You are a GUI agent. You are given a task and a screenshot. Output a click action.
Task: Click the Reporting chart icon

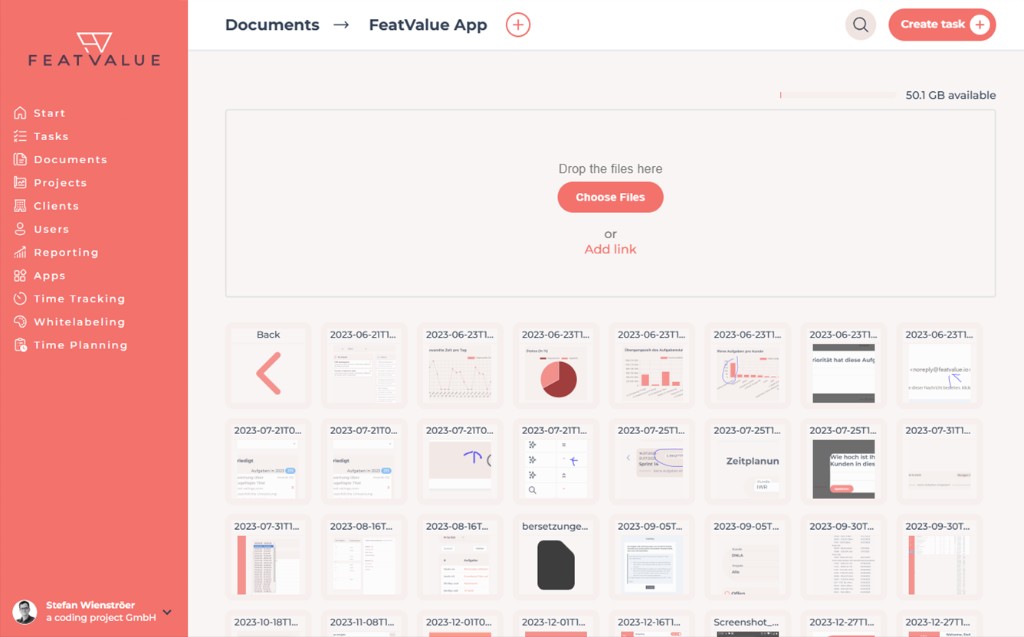click(20, 252)
